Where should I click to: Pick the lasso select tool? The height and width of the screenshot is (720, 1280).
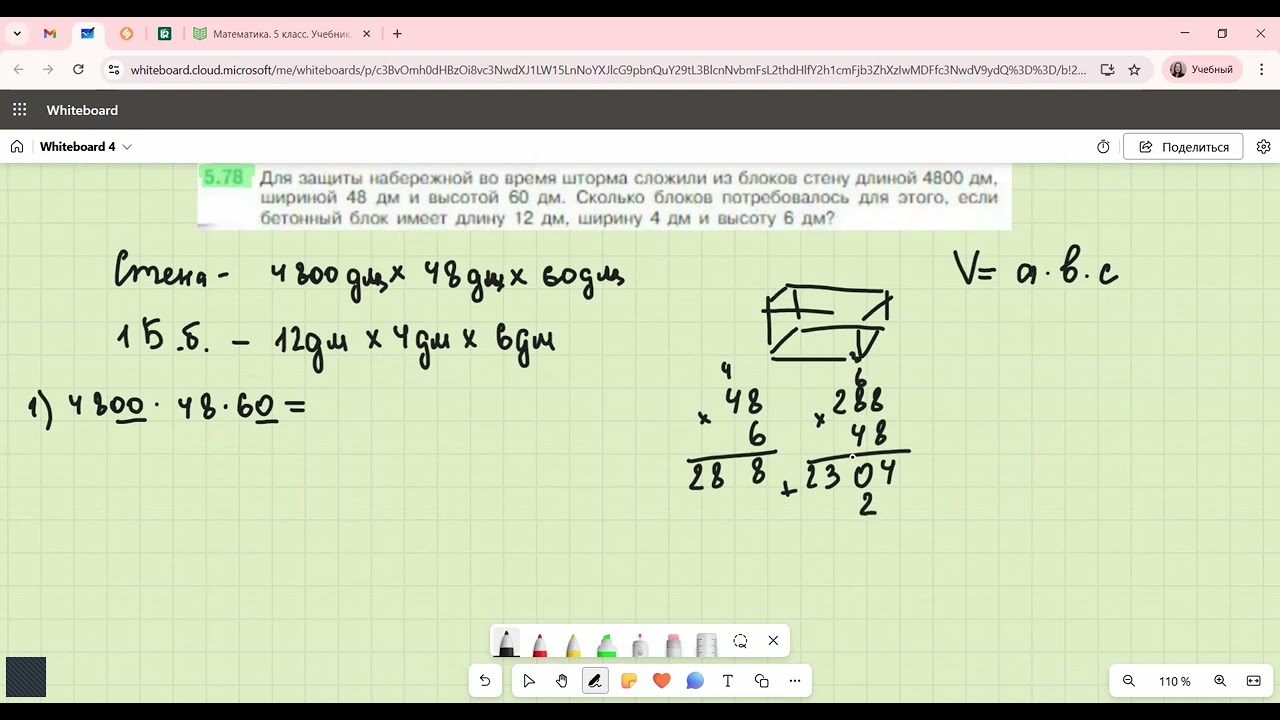click(x=740, y=641)
